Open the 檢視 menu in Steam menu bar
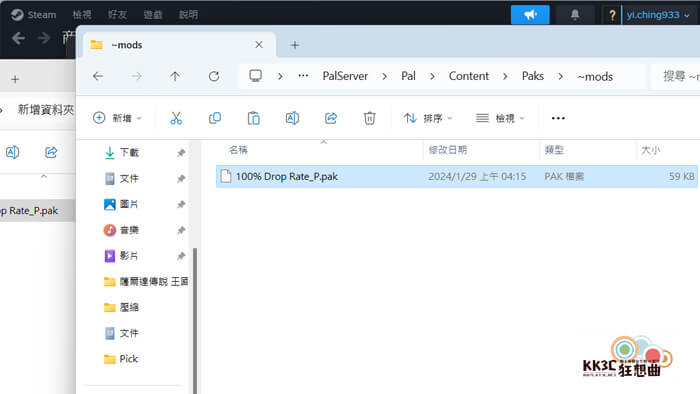The height and width of the screenshot is (394, 700). click(82, 15)
